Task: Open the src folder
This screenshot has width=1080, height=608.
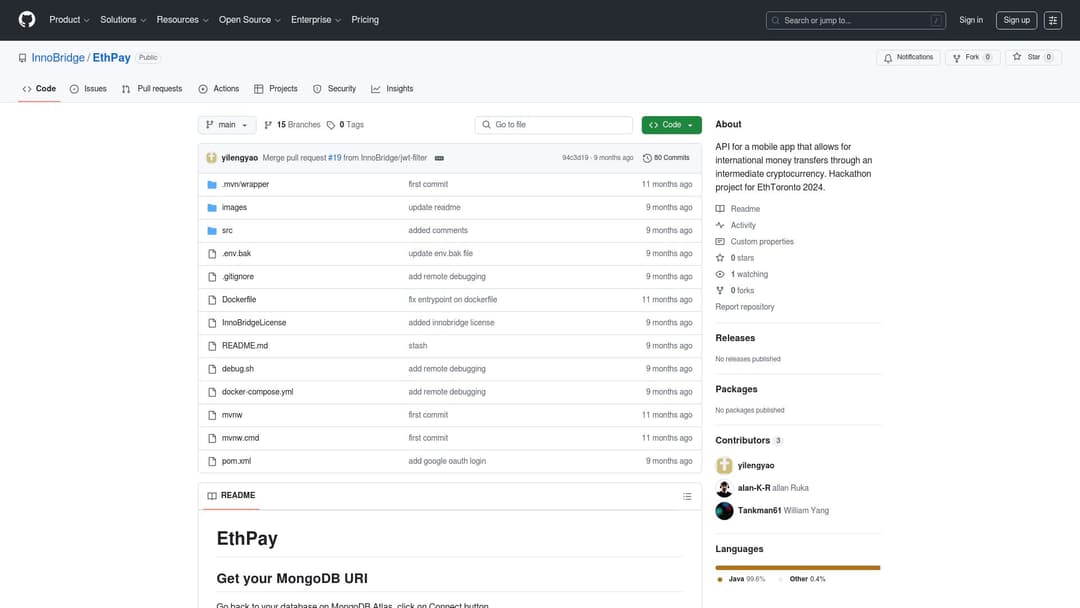Action: click(227, 231)
